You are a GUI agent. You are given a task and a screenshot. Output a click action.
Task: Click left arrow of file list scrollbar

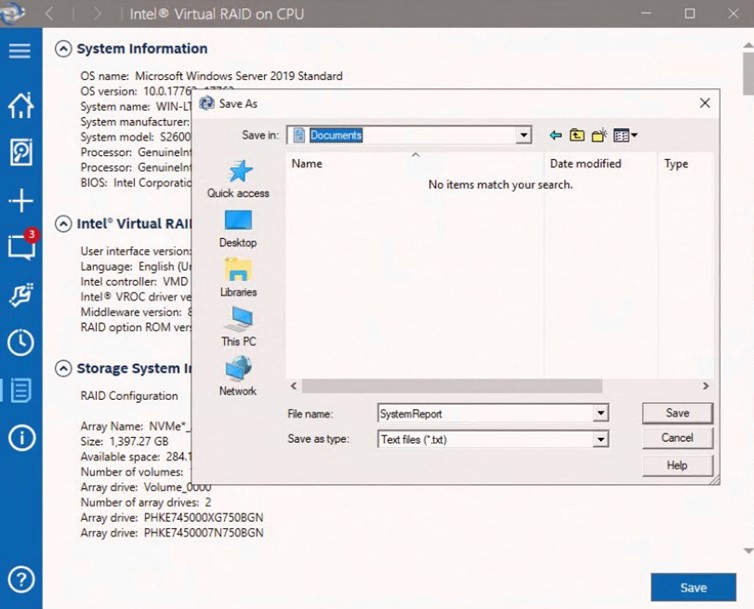[293, 386]
